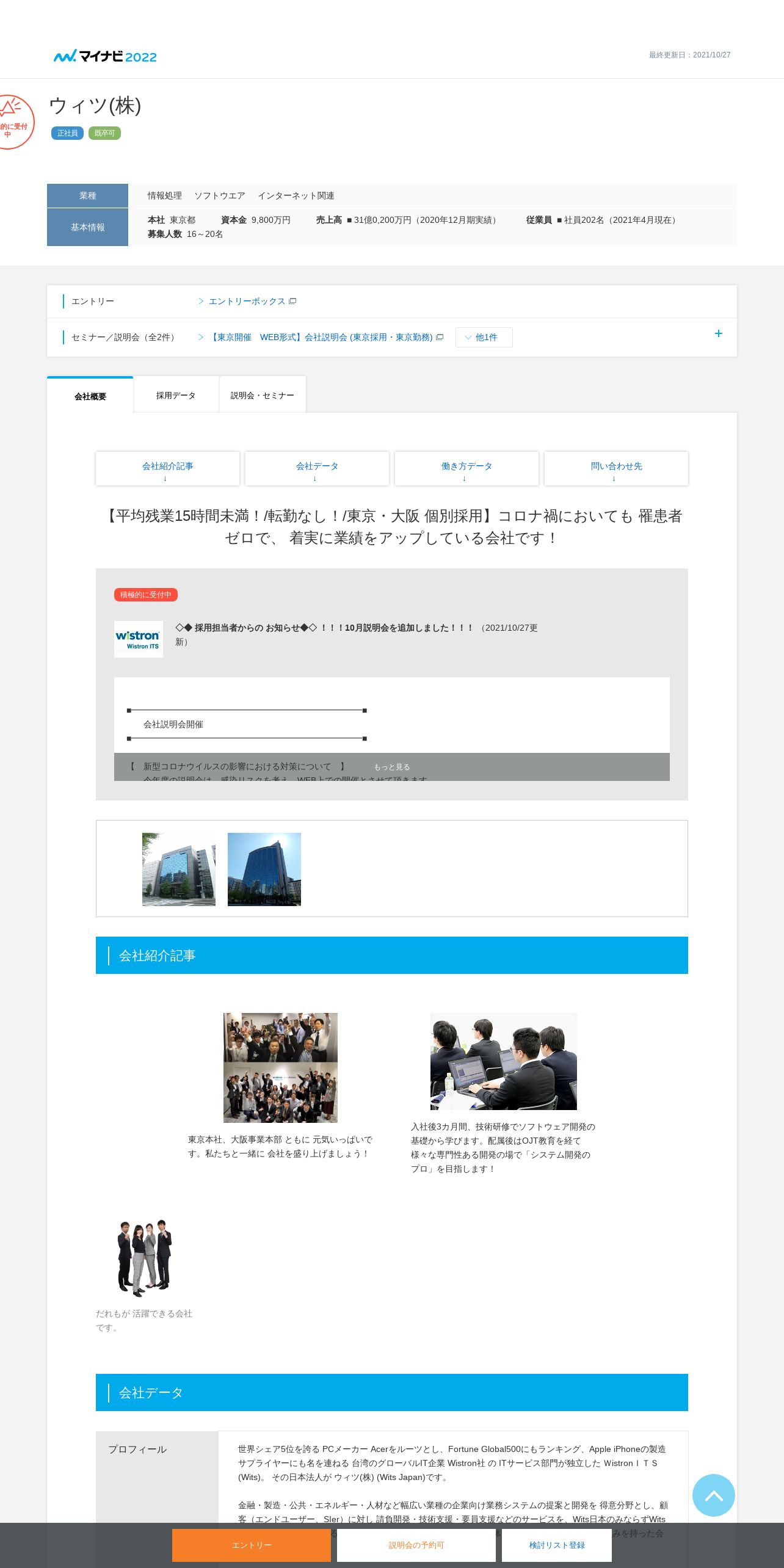Click the 既卒可 tag
The height and width of the screenshot is (1568, 784).
click(104, 133)
